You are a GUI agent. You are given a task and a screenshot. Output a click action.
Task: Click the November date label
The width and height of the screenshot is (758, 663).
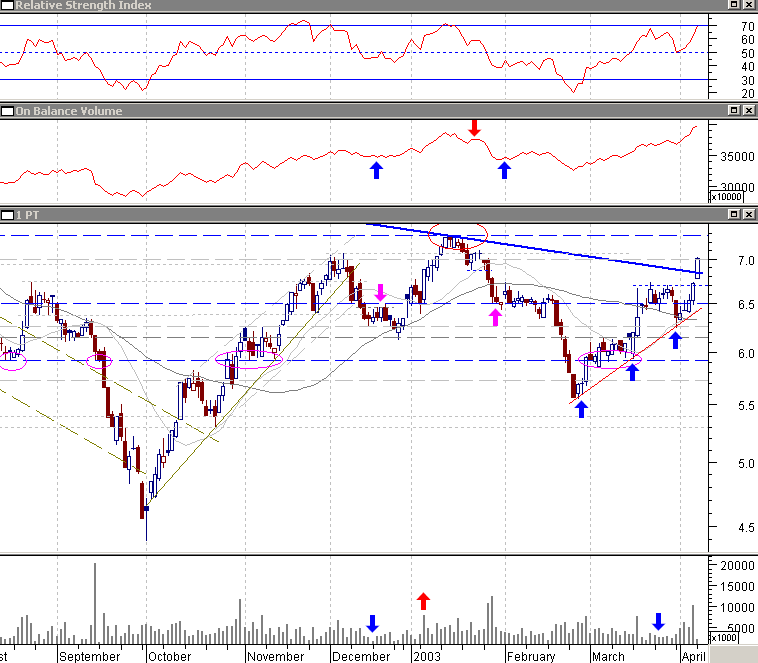[276, 657]
